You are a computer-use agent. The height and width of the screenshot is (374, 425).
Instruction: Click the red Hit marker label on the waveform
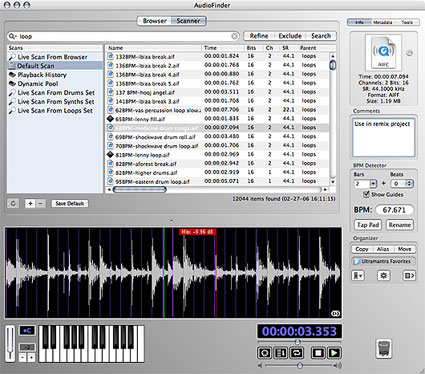pos(198,232)
